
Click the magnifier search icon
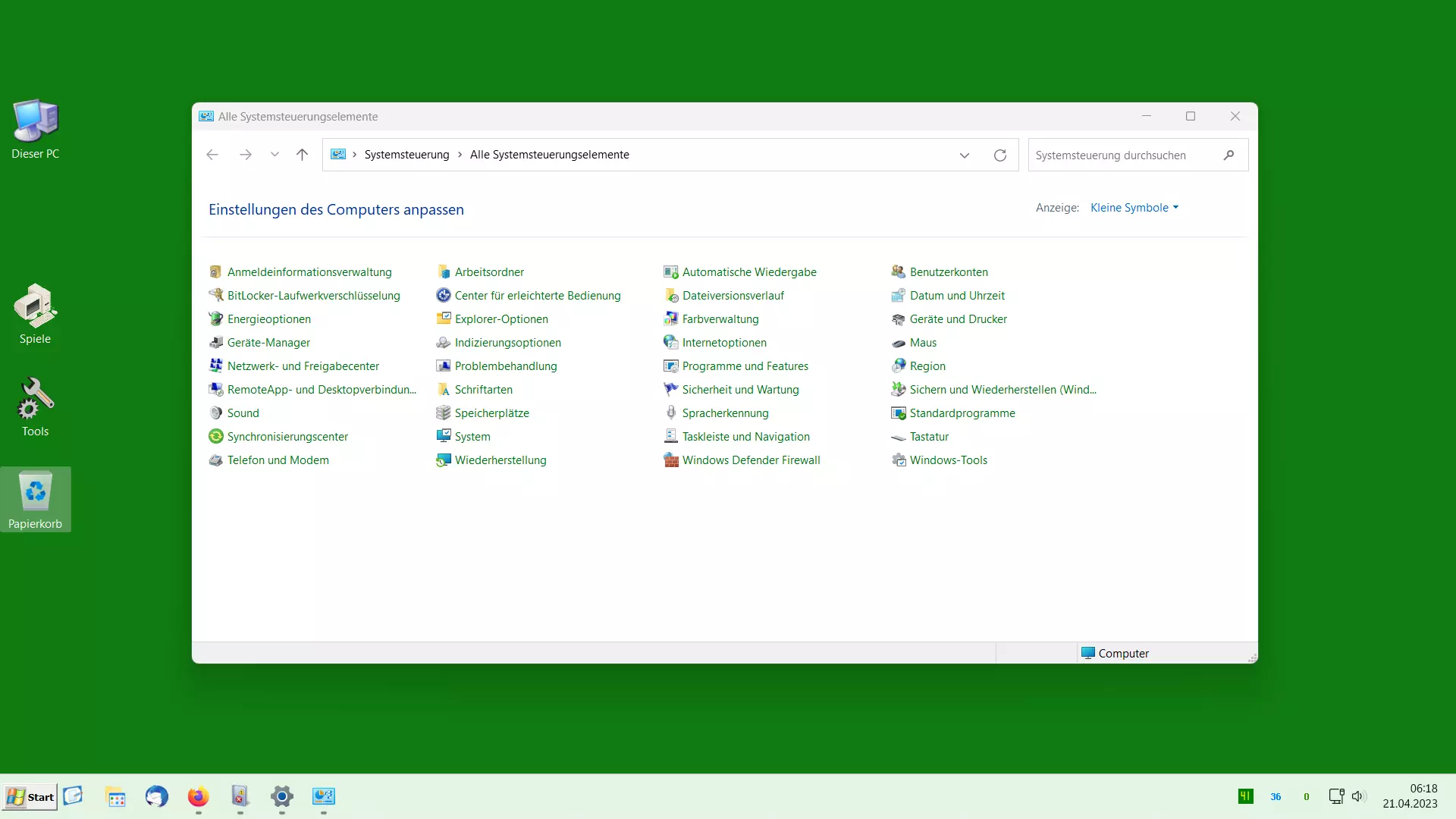[1228, 155]
